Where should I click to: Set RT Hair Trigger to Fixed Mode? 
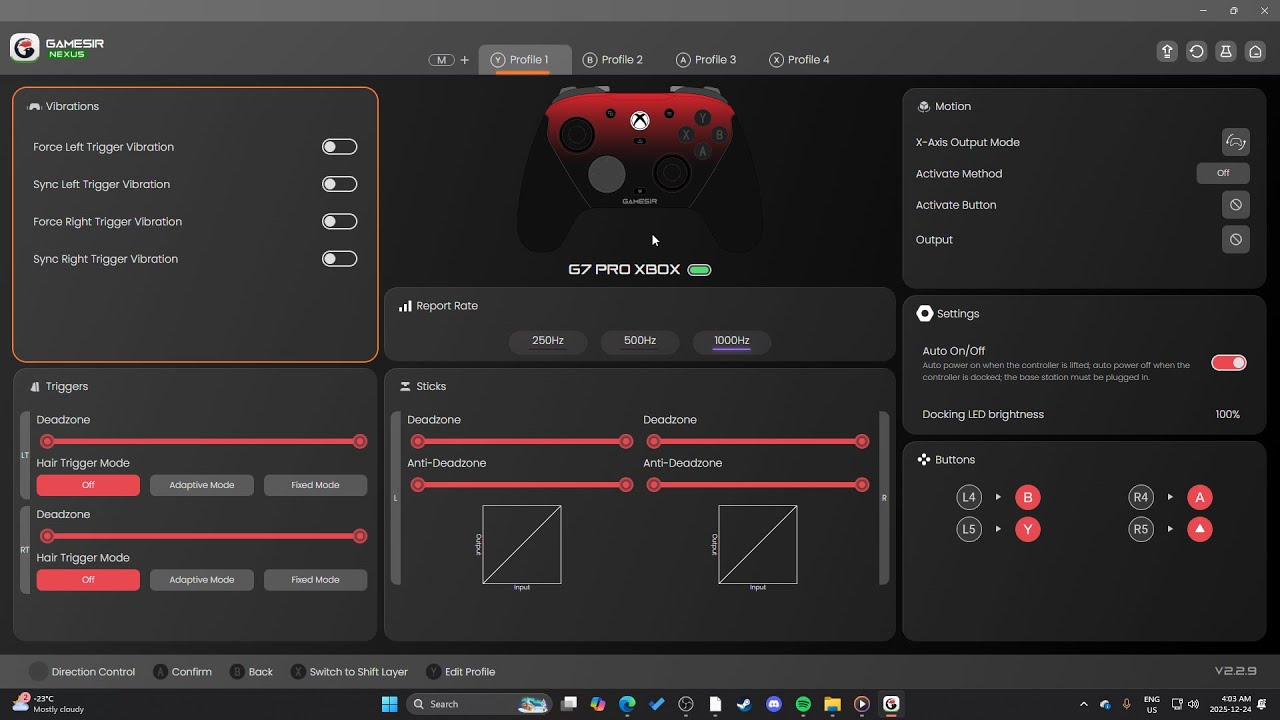coord(315,580)
